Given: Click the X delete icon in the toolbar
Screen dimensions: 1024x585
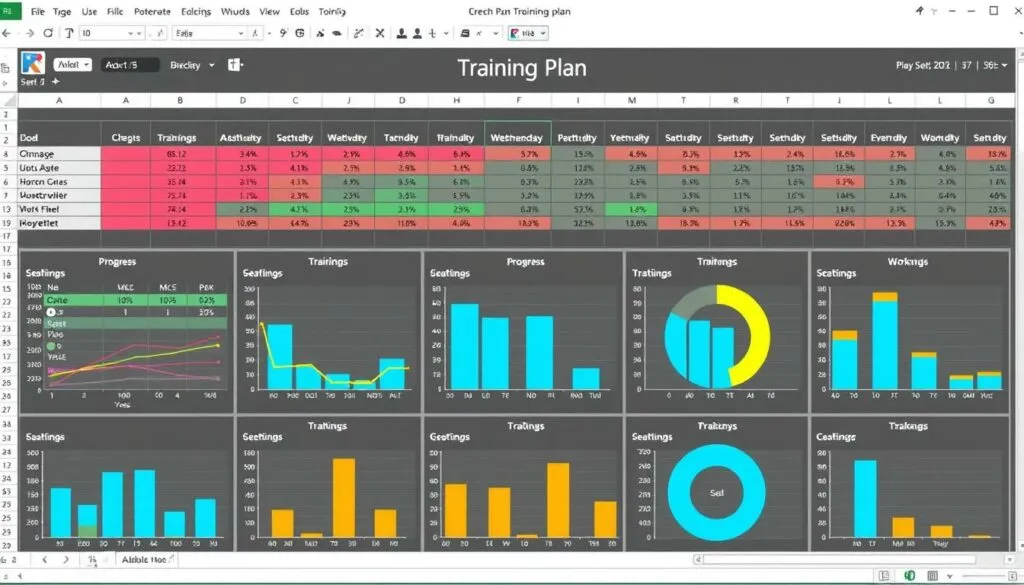Looking at the screenshot, I should (380, 33).
